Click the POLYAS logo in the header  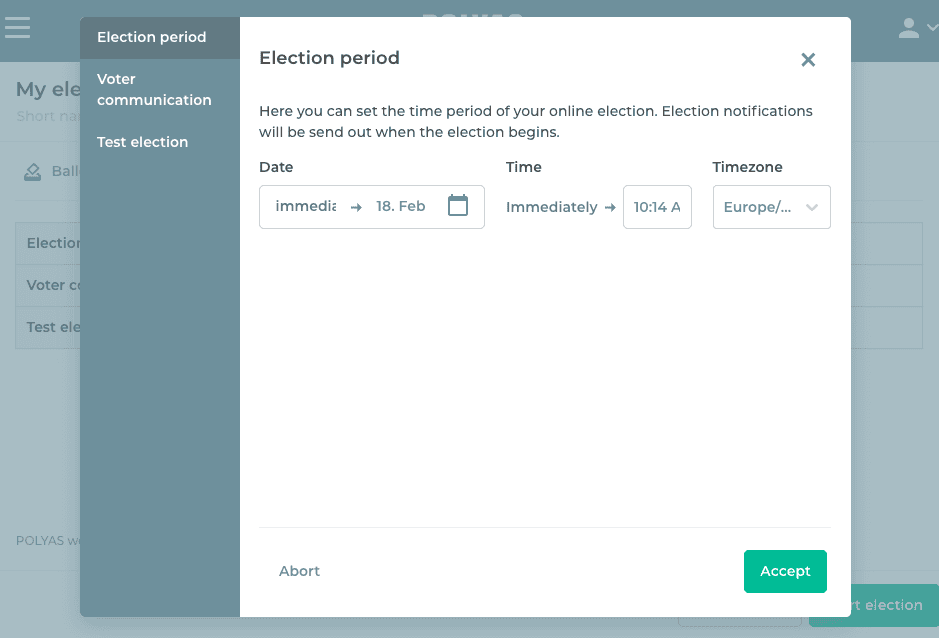[x=472, y=14]
